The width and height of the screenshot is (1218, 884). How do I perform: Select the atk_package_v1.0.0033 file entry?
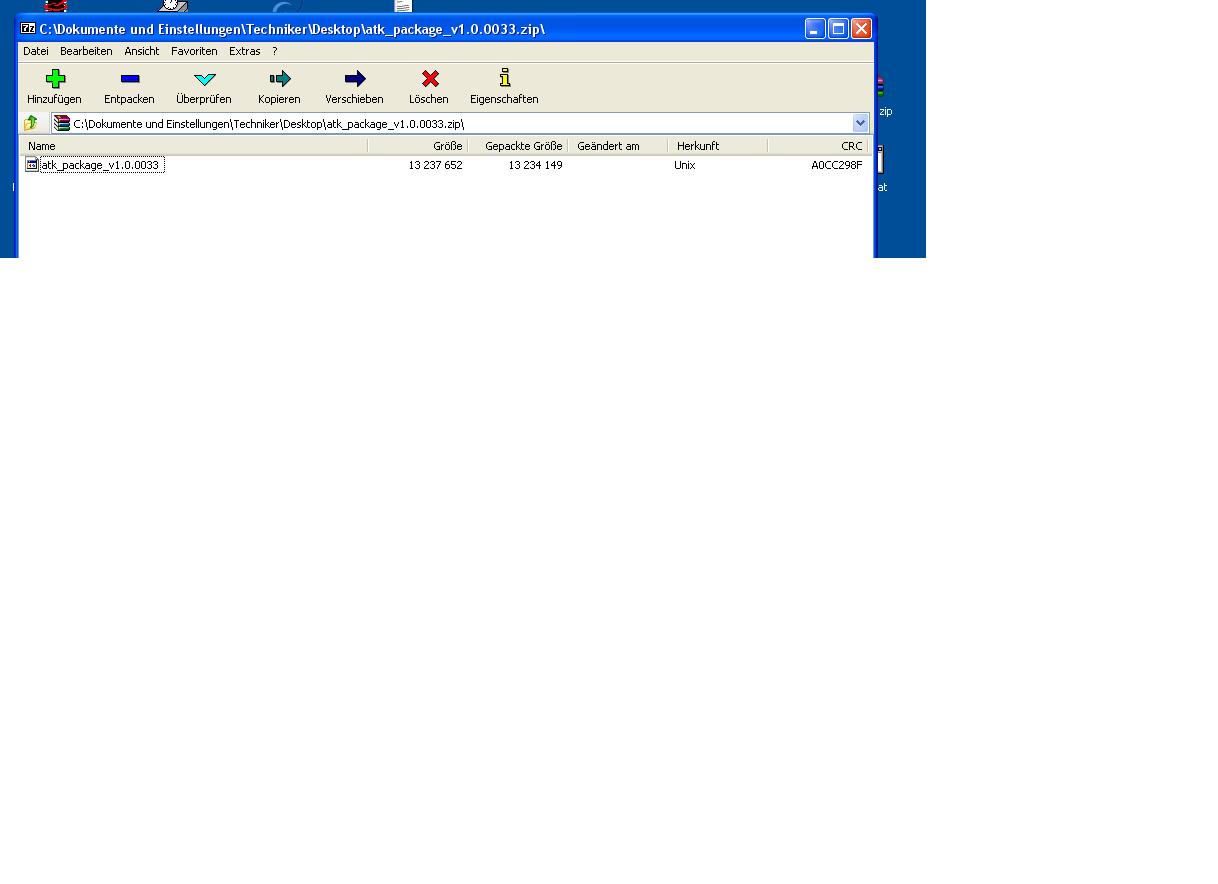(100, 165)
